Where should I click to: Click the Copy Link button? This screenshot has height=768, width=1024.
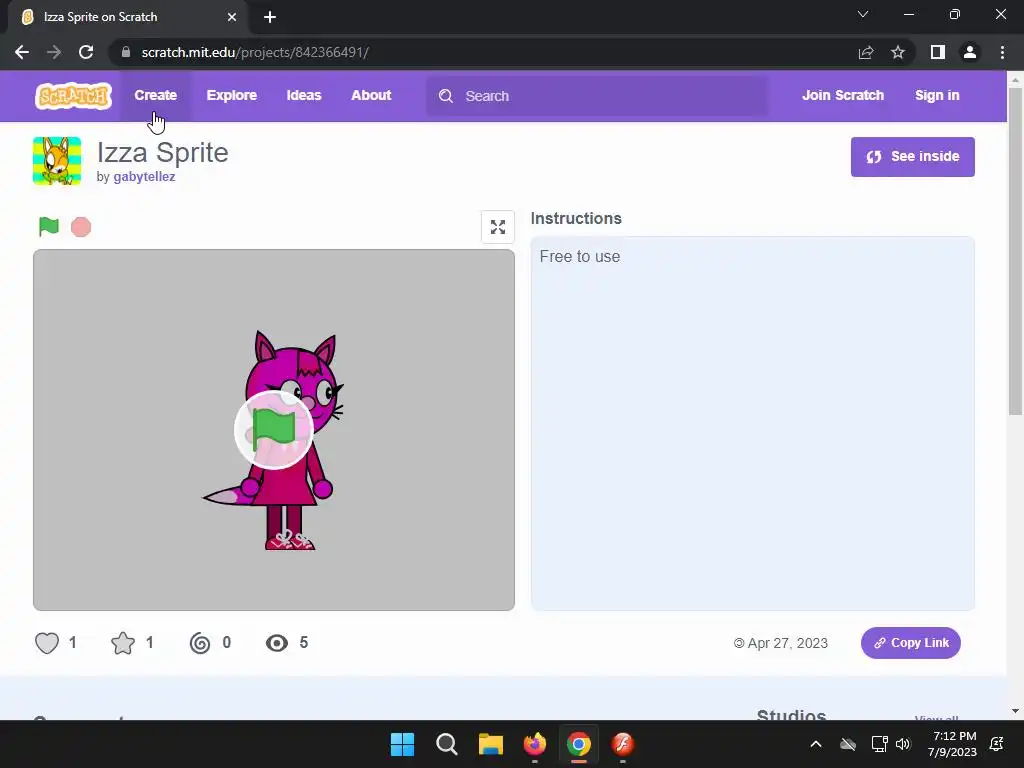(910, 643)
